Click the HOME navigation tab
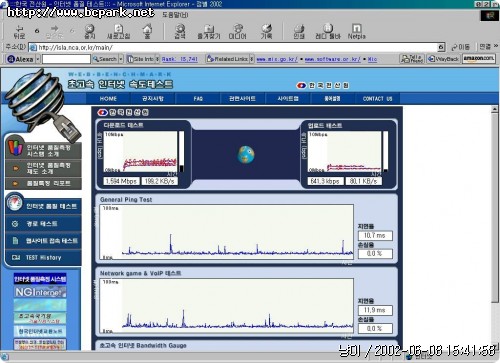 pos(108,99)
